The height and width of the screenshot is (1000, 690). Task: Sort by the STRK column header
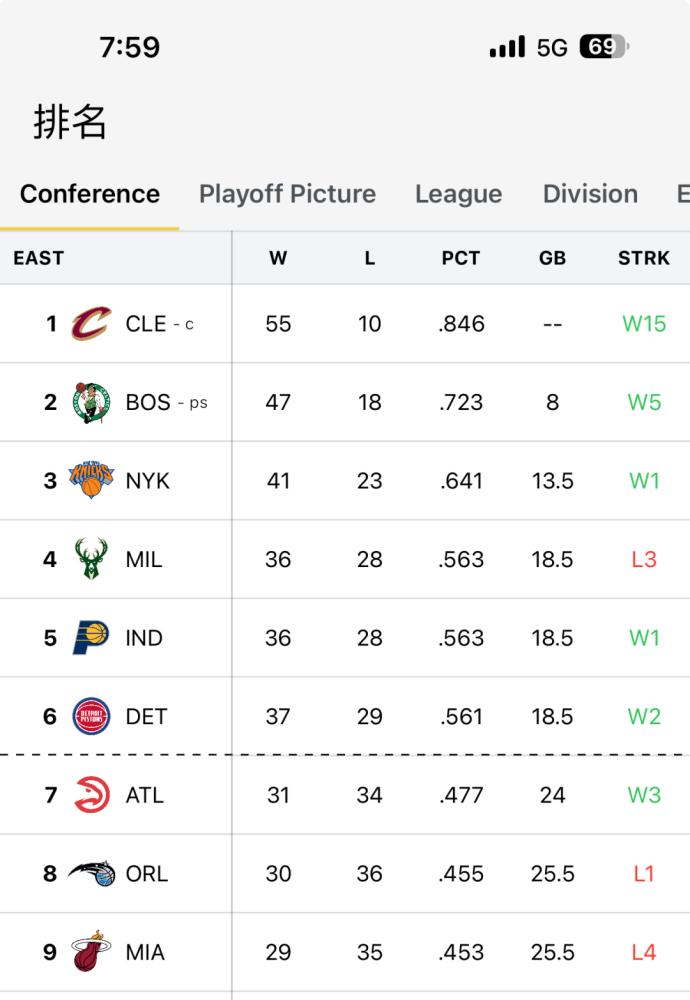643,258
